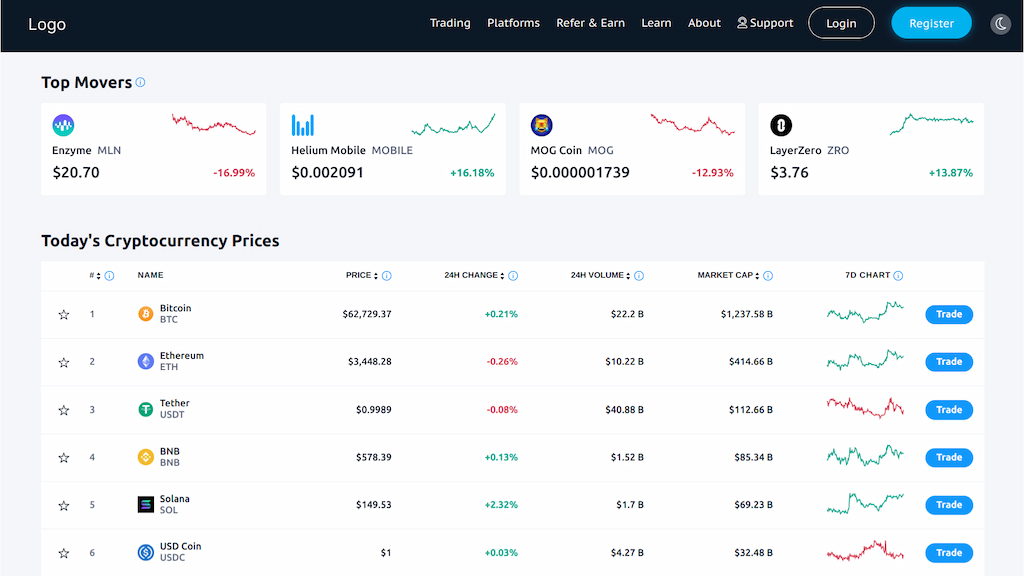Viewport: 1024px width, 576px height.
Task: Click the Login button
Action: tap(841, 23)
